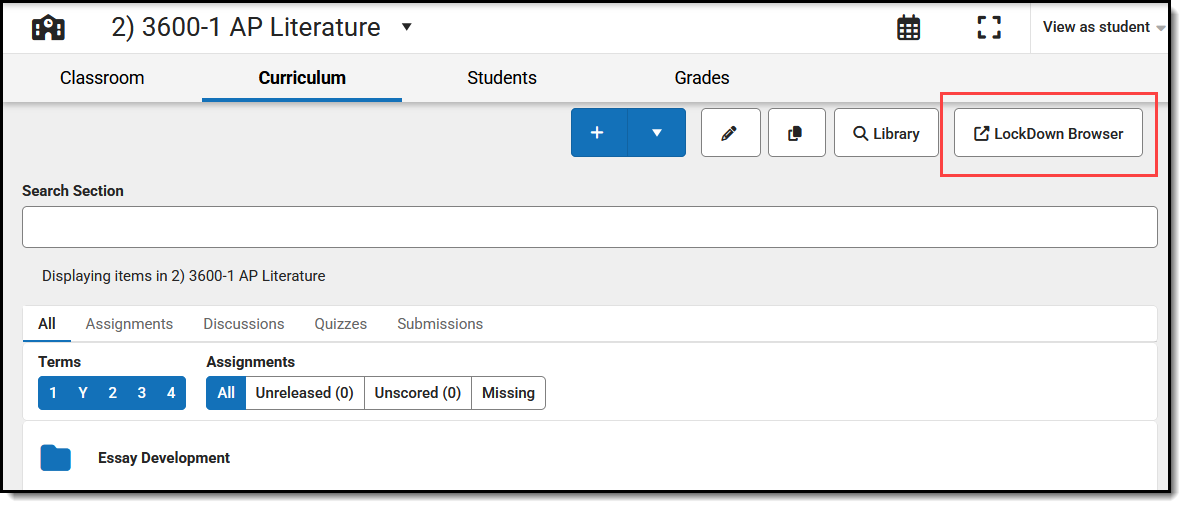Open the Essay Development folder
This screenshot has height=508, width=1186.
164,458
